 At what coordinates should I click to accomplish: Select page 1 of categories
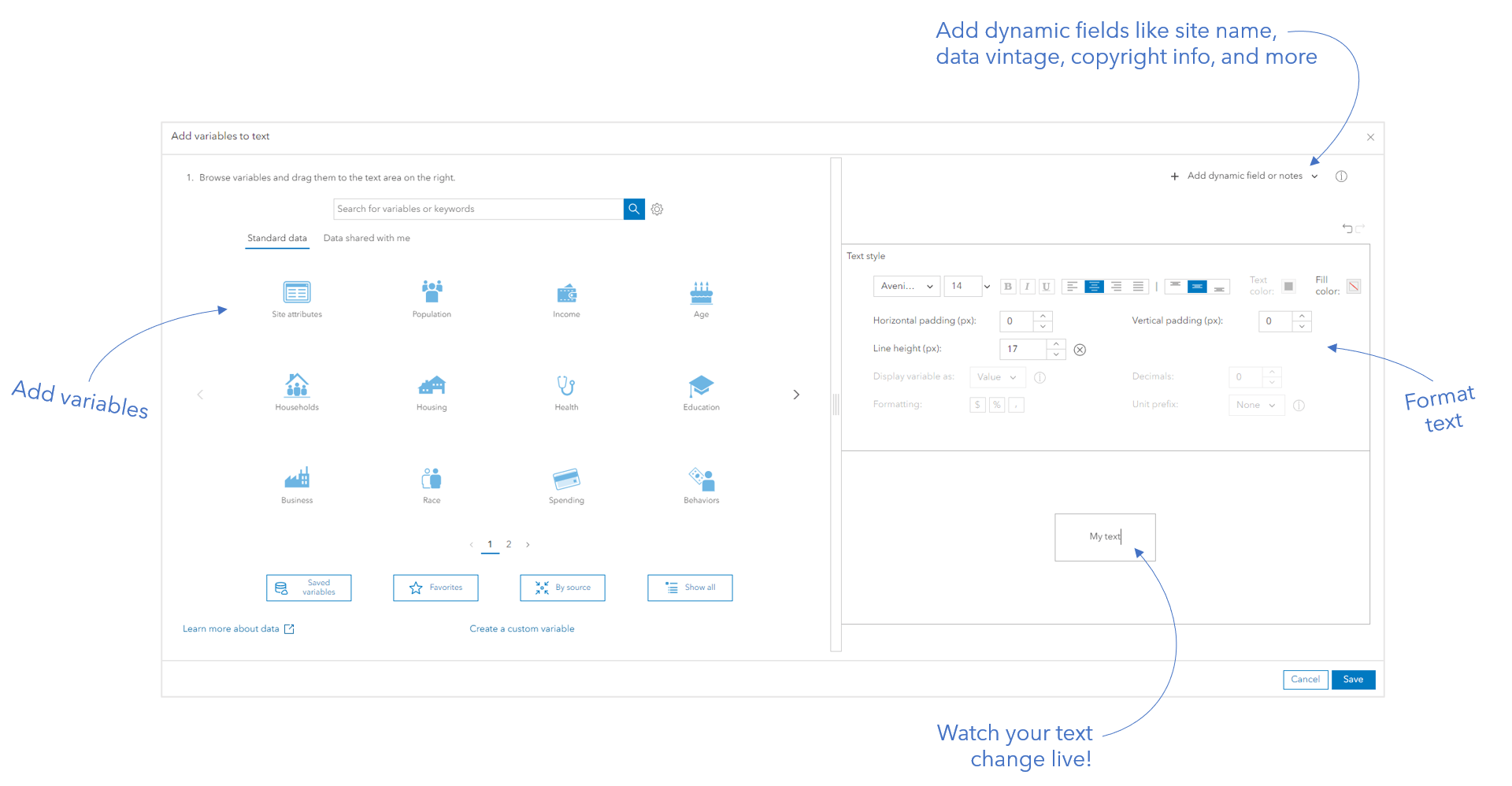pyautogui.click(x=490, y=545)
